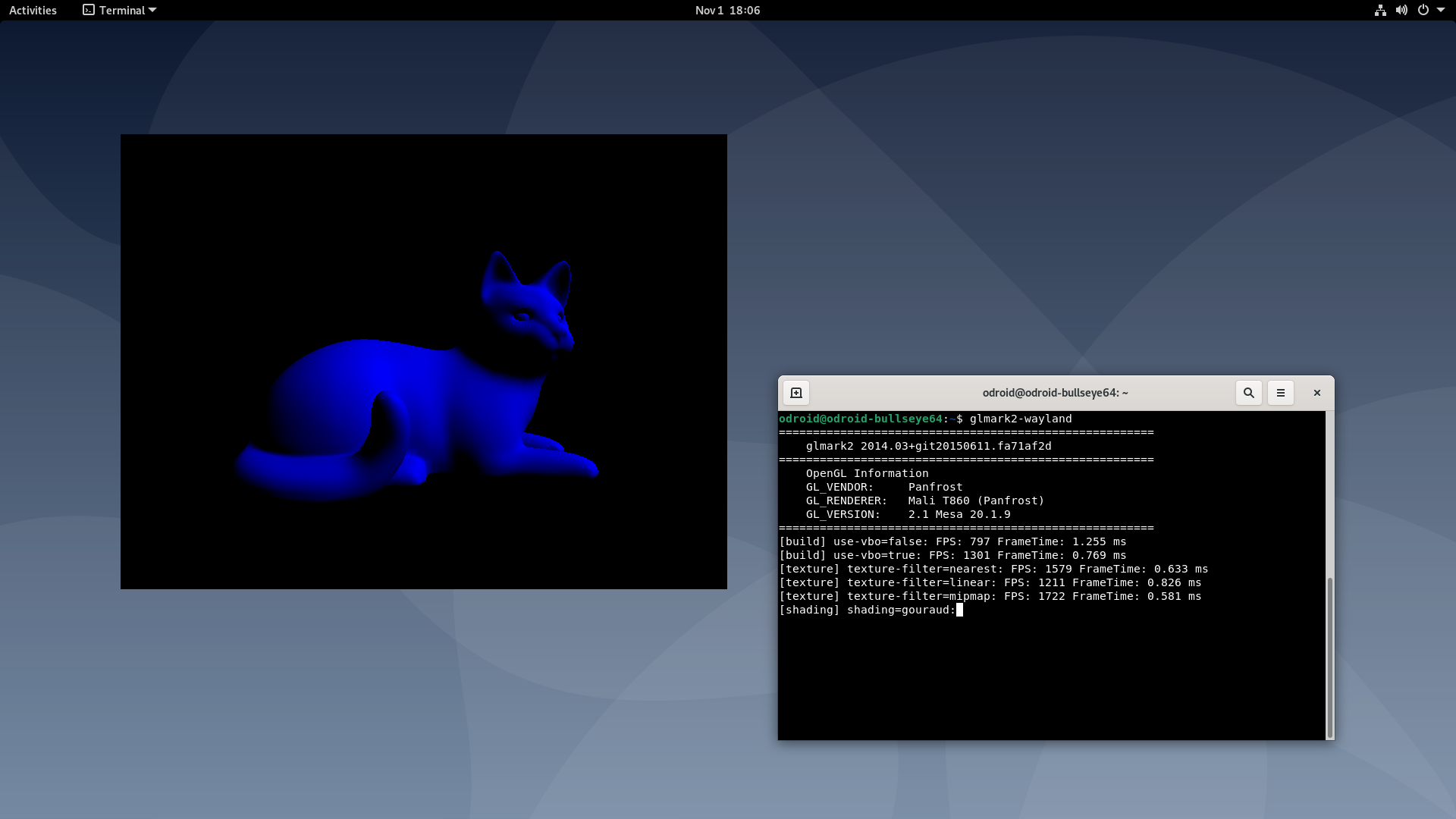The height and width of the screenshot is (819, 1456).
Task: Open a new tab in terminal window
Action: click(796, 393)
